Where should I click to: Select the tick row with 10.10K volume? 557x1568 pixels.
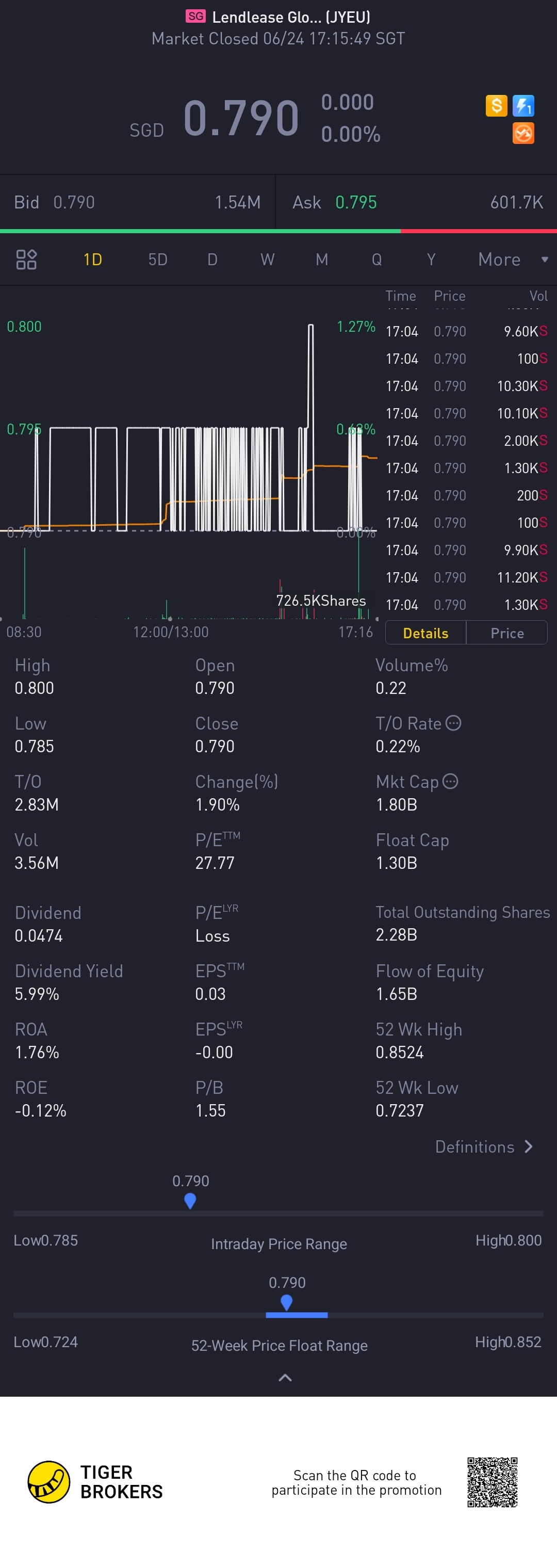tap(466, 414)
